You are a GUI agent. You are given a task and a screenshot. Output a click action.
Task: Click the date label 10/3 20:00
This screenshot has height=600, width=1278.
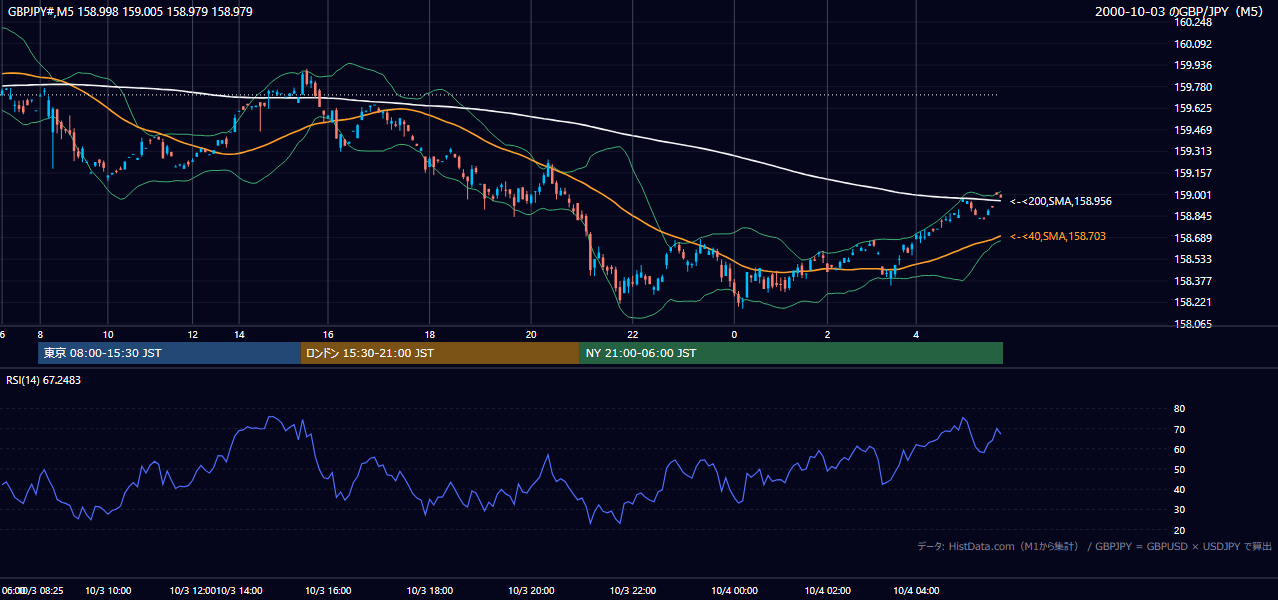[x=531, y=591]
